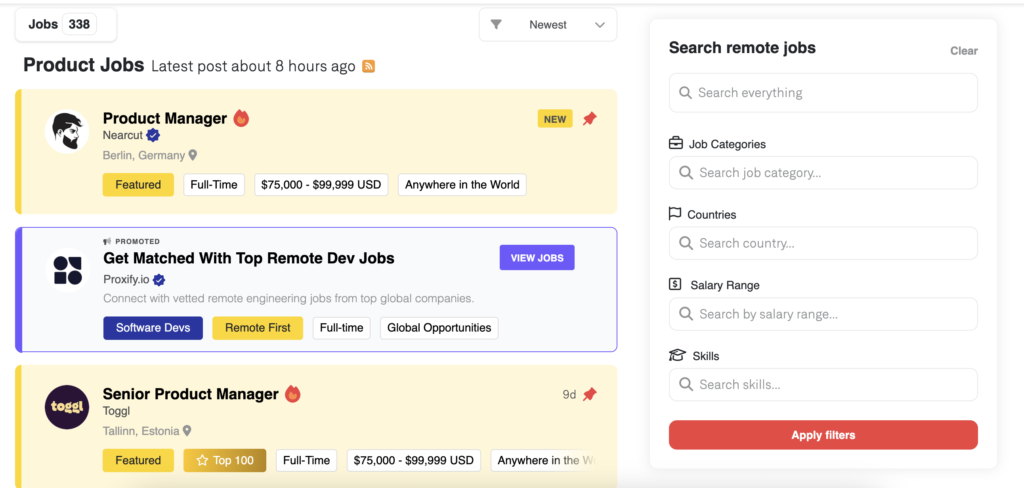The height and width of the screenshot is (488, 1024).
Task: Click Nearcut verified badge icon
Action: (x=153, y=135)
